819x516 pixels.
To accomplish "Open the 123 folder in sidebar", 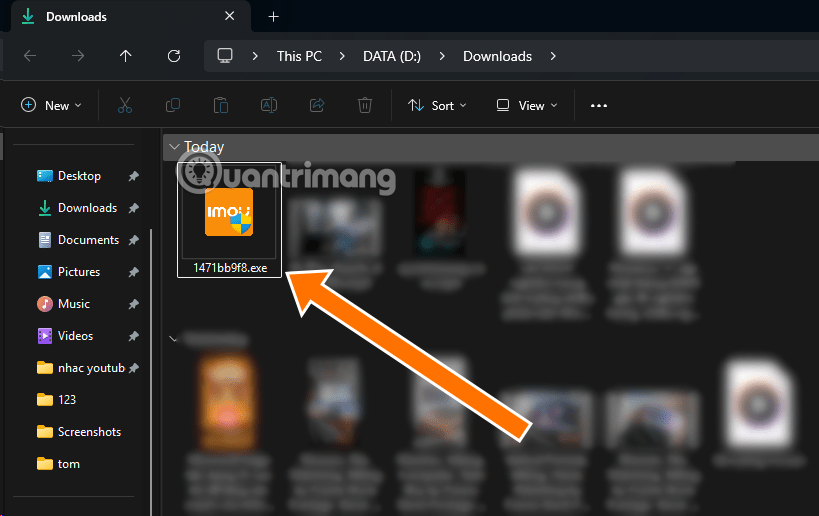I will click(x=67, y=400).
